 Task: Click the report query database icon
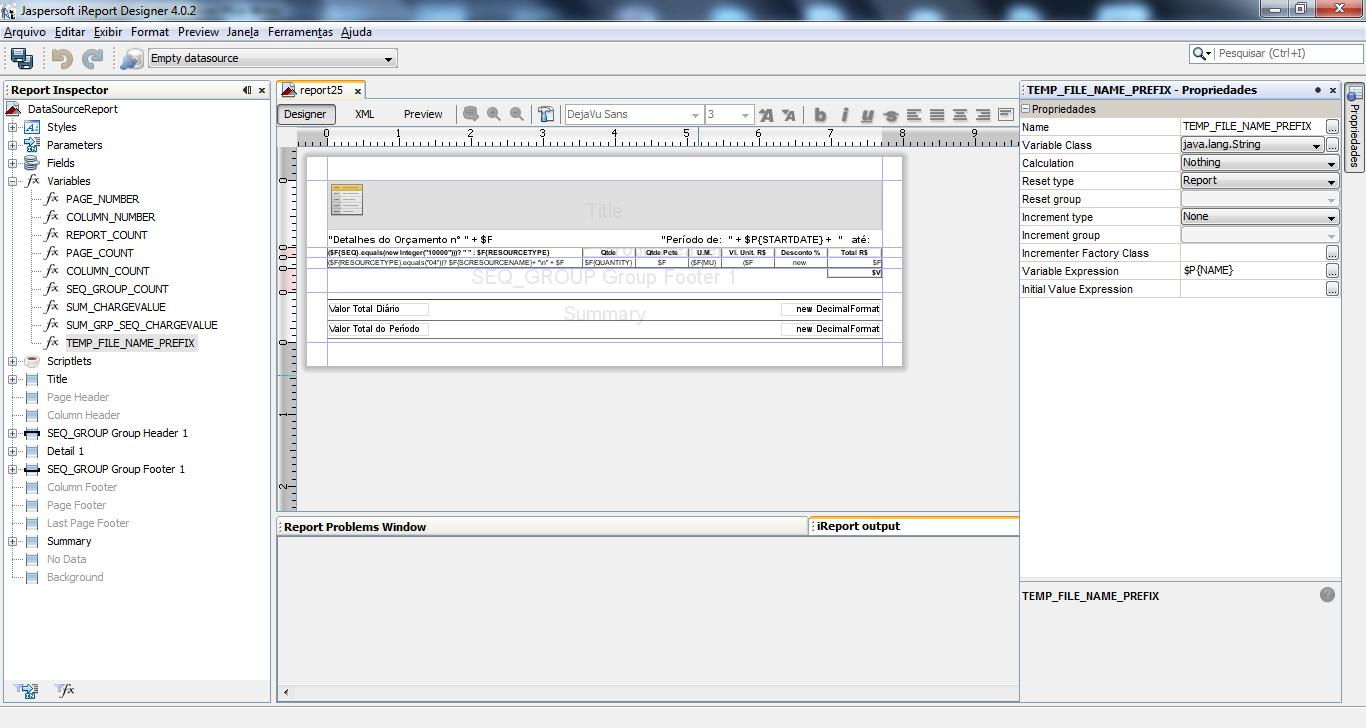(x=470, y=115)
